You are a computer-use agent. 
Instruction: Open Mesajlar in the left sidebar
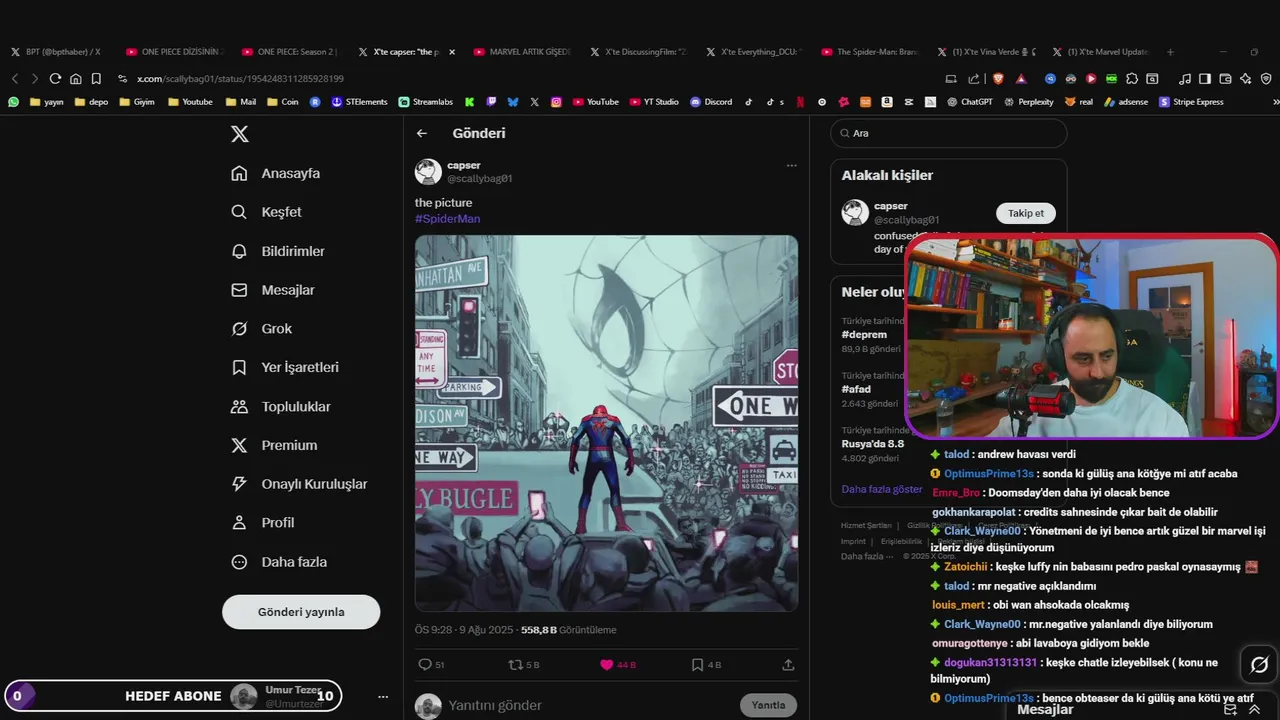click(x=273, y=290)
